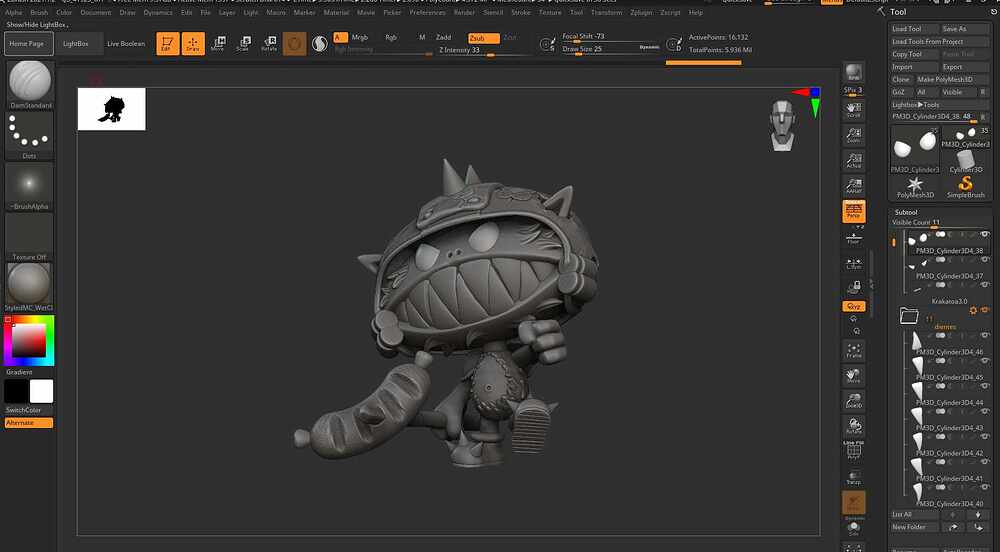
Task: Click the AAHalf icon
Action: tap(853, 185)
